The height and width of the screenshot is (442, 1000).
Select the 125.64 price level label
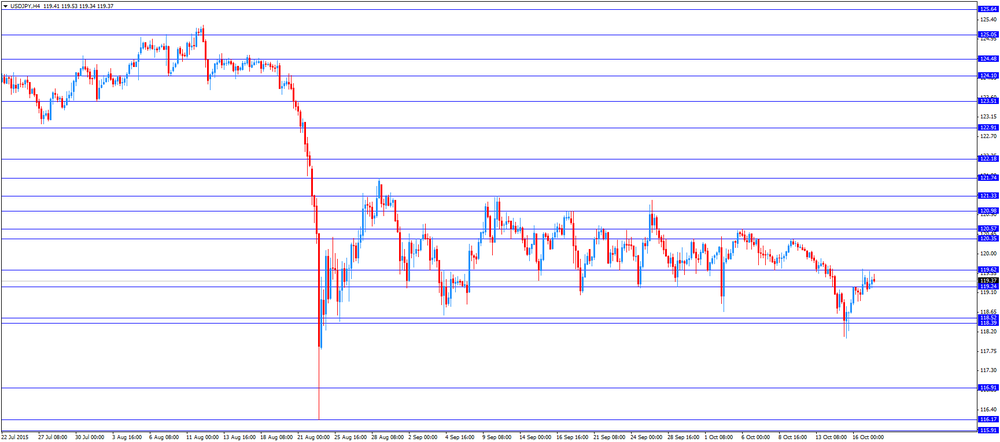point(988,9)
